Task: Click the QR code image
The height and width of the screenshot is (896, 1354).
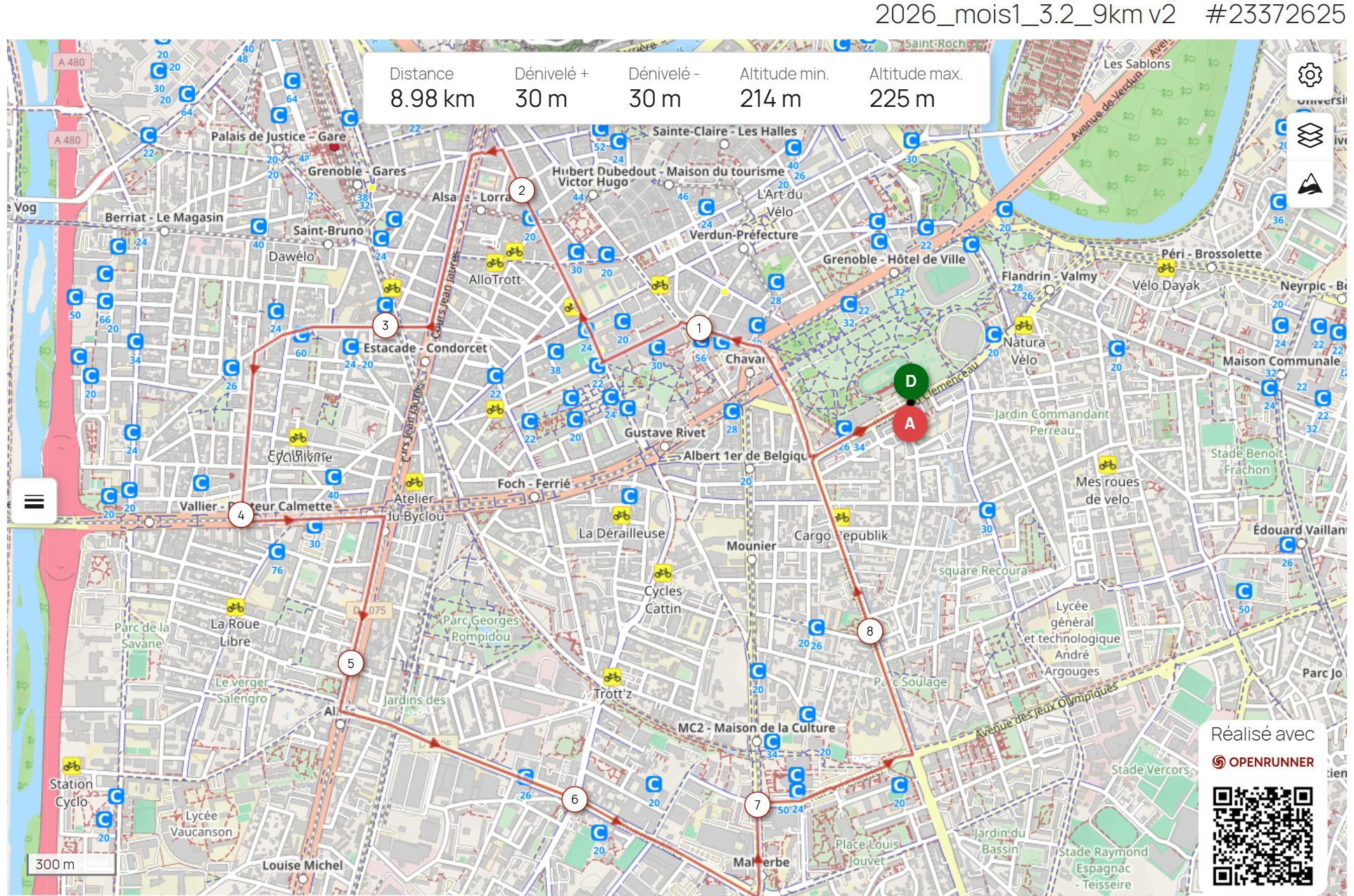Action: (x=1263, y=836)
